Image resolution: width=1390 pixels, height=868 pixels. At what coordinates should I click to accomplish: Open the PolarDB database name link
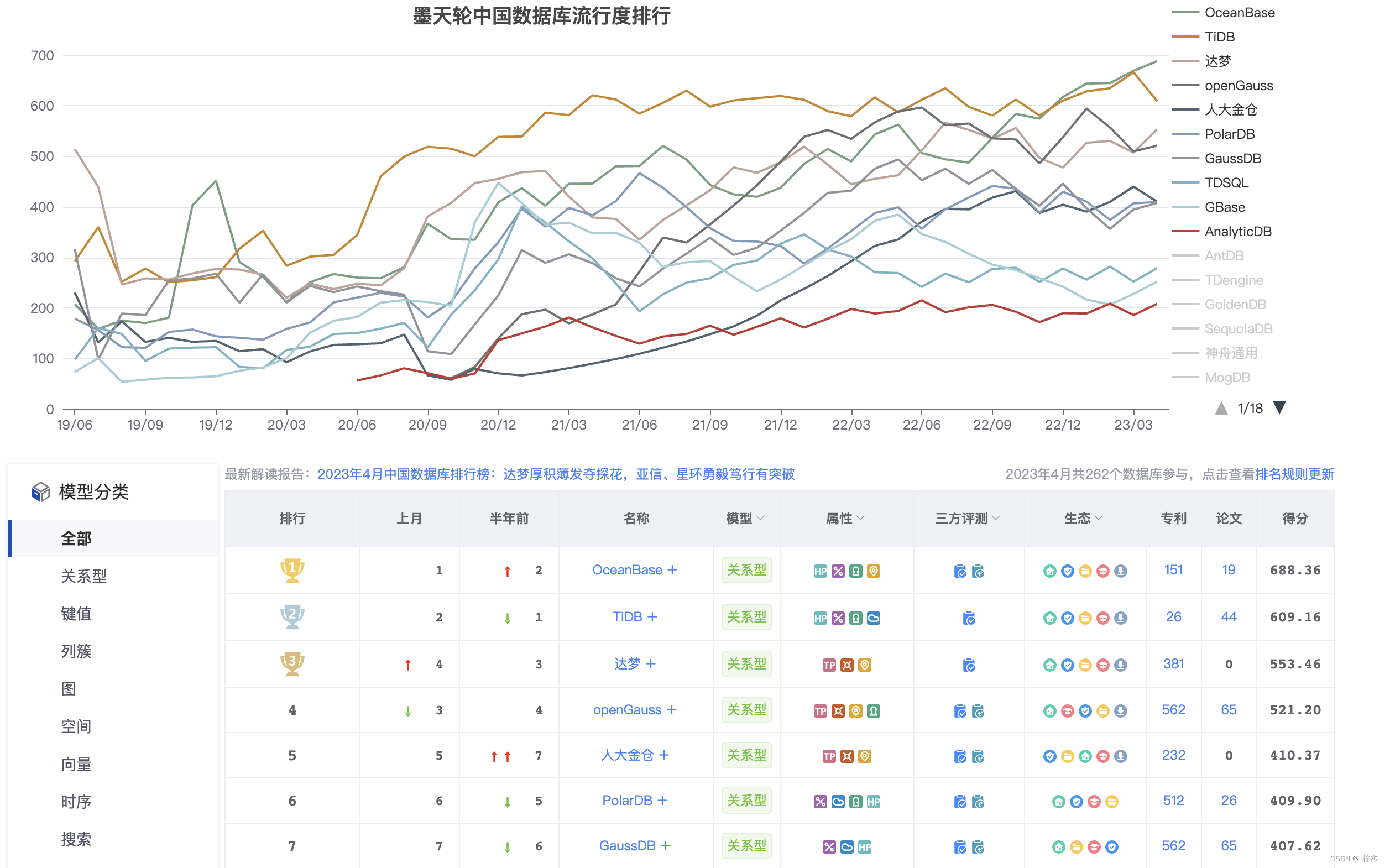click(x=627, y=801)
